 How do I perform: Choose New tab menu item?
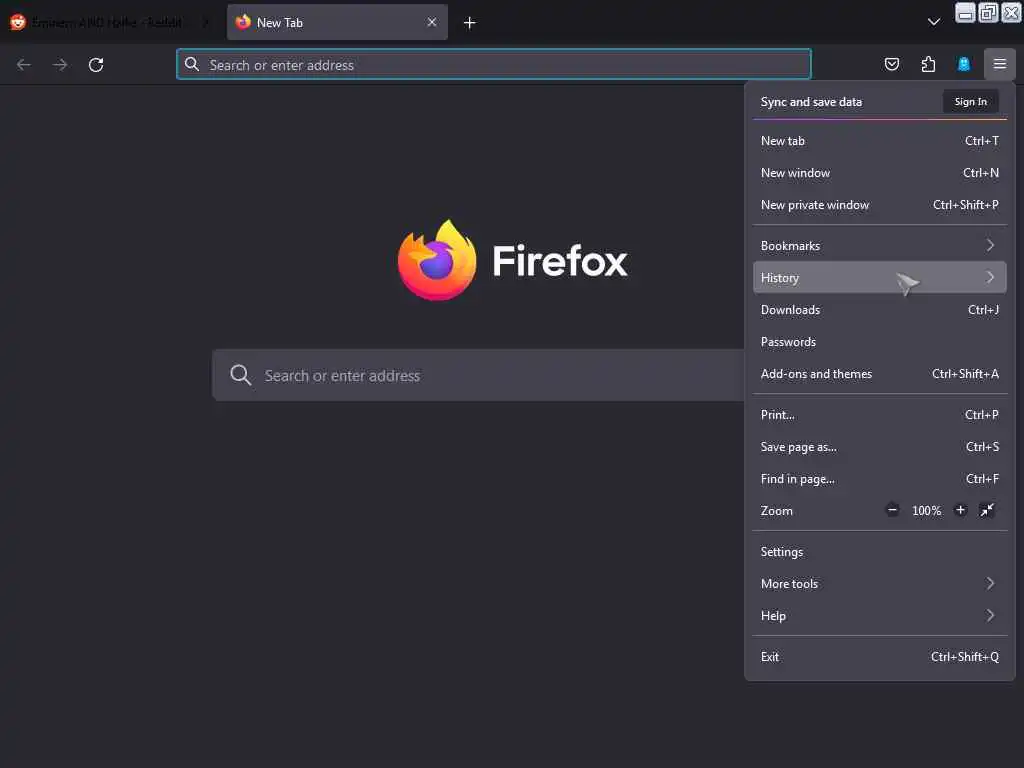880,140
